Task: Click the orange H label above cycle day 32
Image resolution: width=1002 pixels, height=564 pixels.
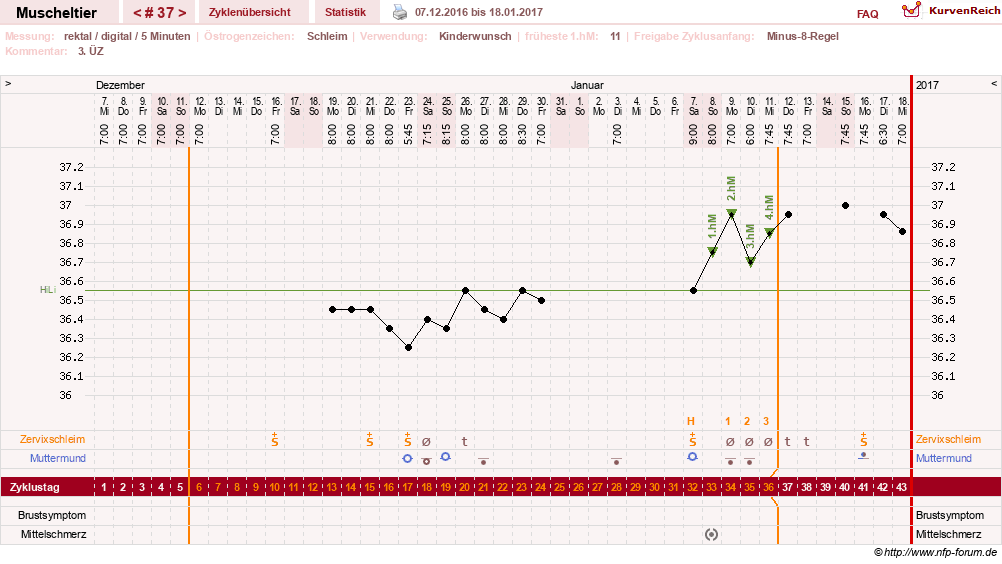Action: [690, 421]
